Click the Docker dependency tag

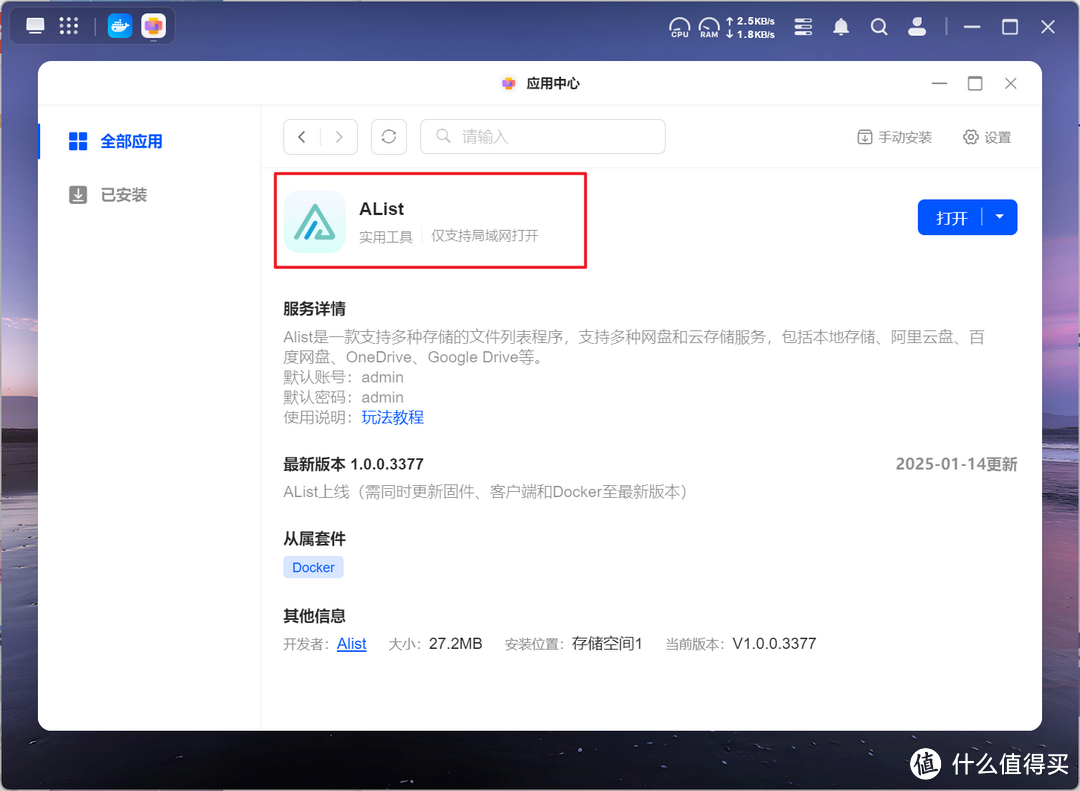(313, 567)
